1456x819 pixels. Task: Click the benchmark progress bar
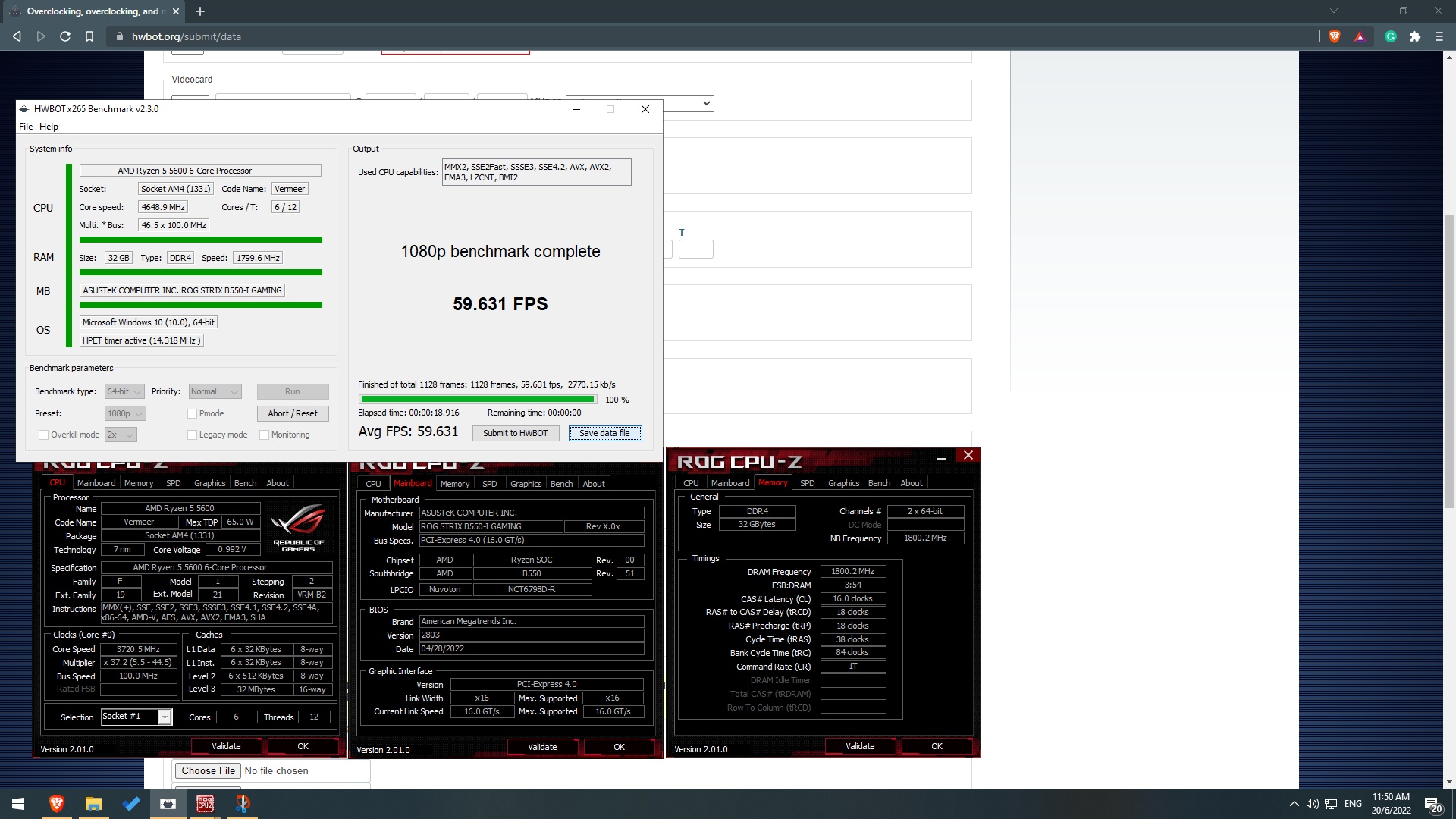(x=478, y=399)
